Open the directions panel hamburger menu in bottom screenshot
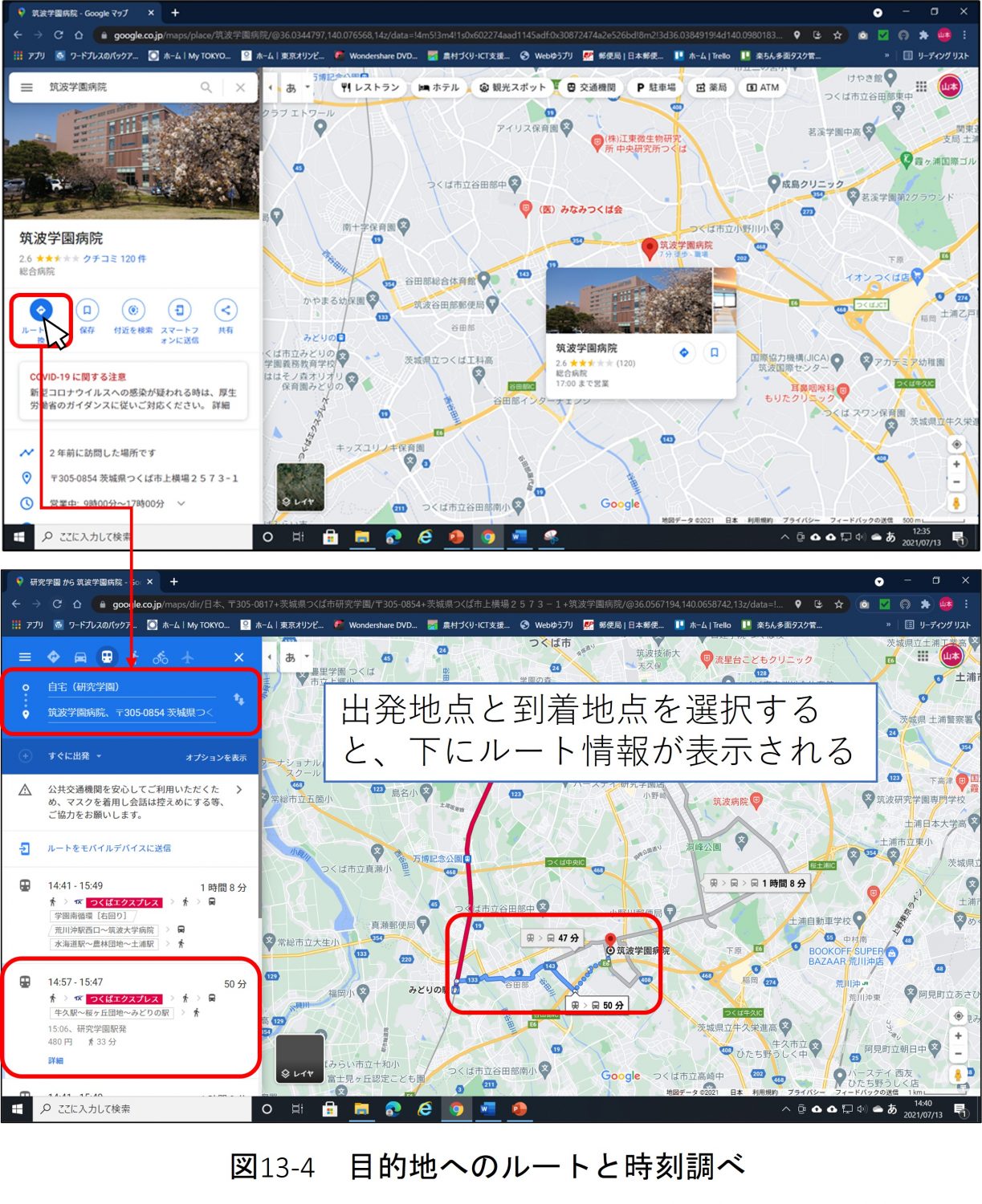982x1204 pixels. click(x=25, y=657)
